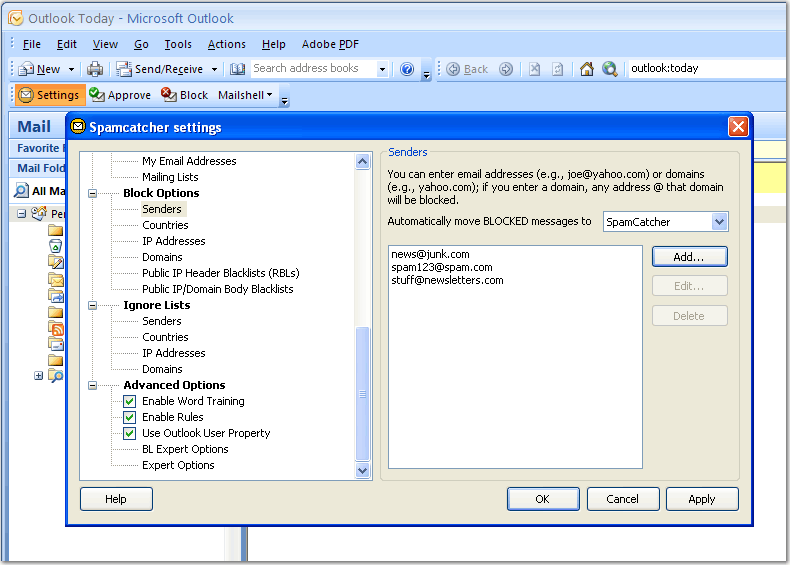790x565 pixels.
Task: Open the address book icon
Action: click(x=237, y=69)
